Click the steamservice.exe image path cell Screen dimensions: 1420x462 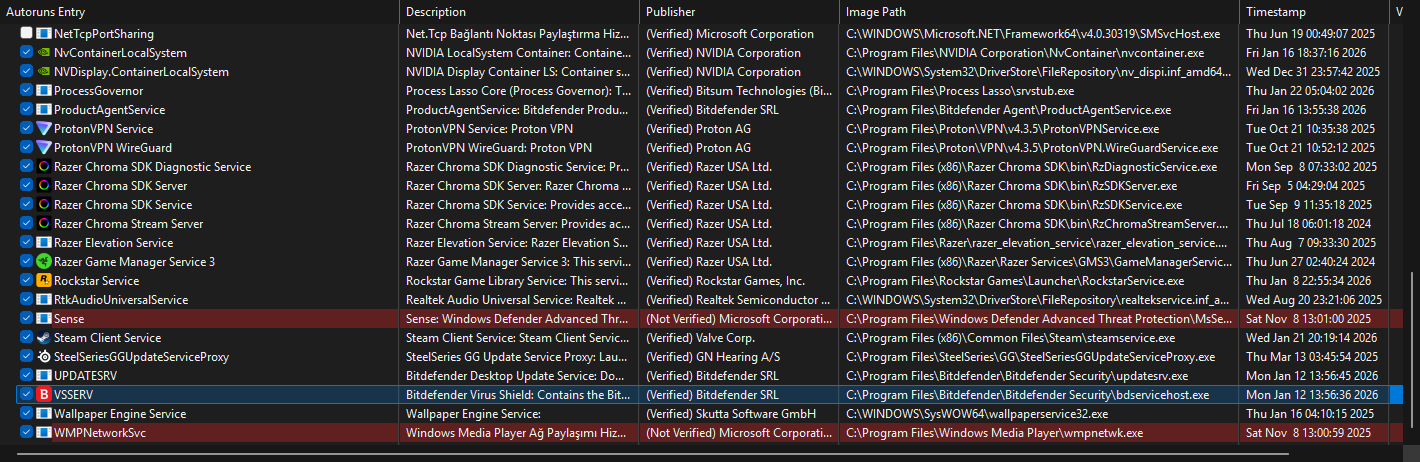1039,338
